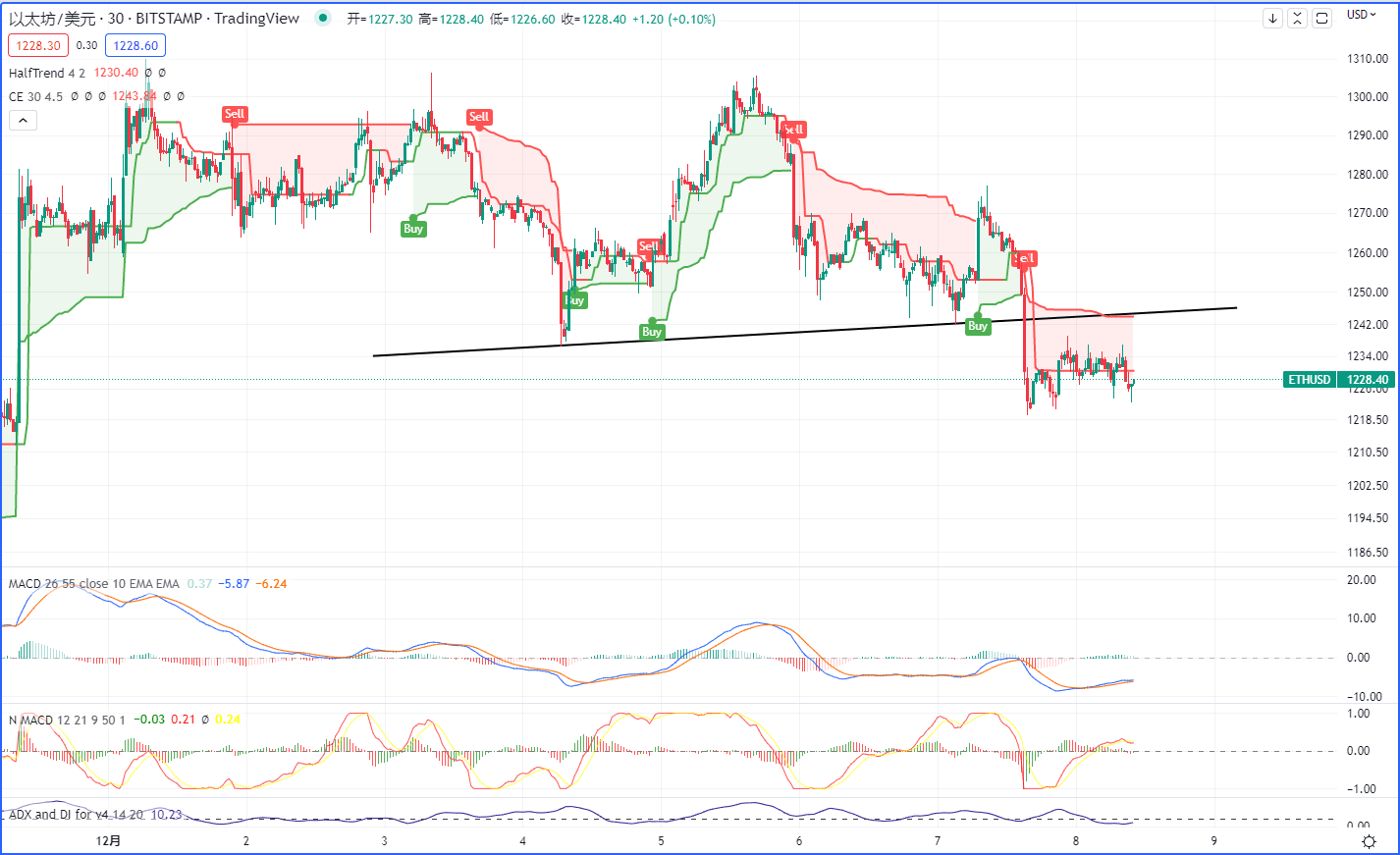Click the 1186.50 price axis label
The image size is (1400, 855).
(x=1368, y=552)
